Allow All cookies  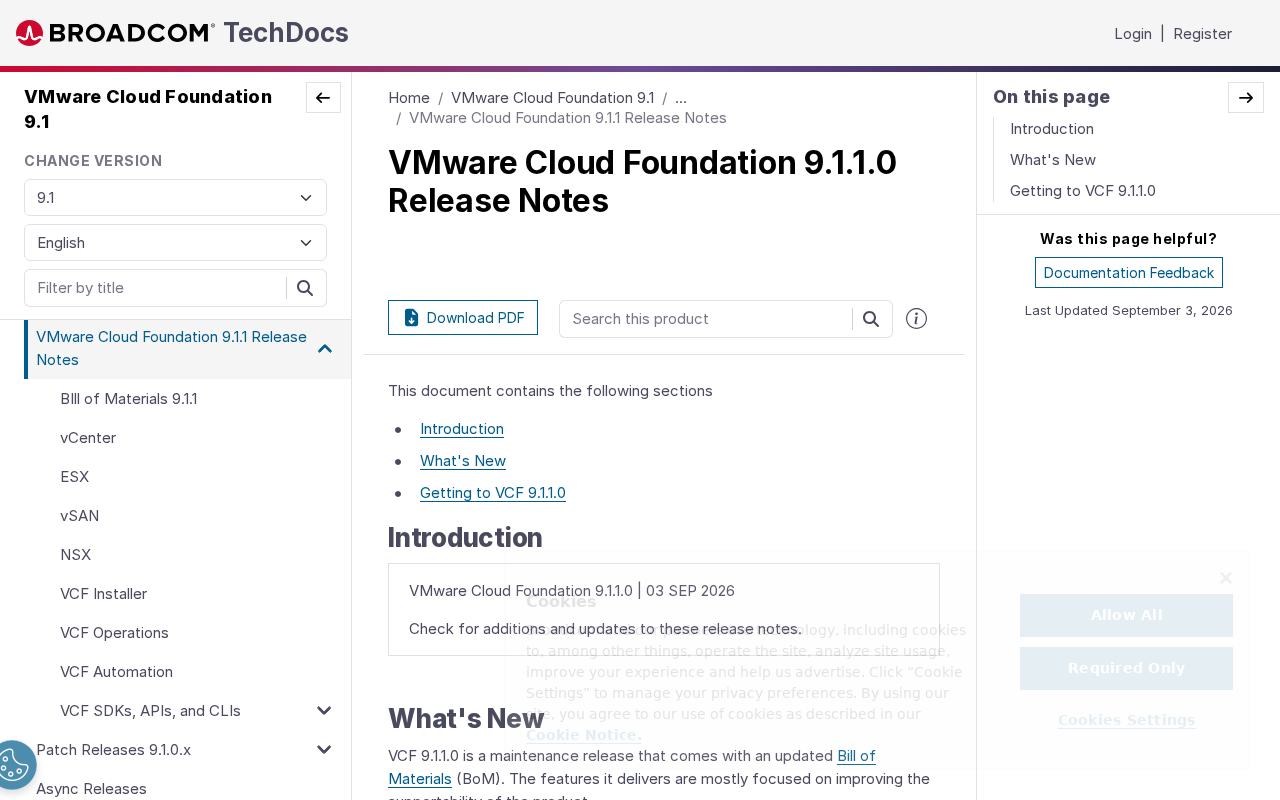(1126, 615)
